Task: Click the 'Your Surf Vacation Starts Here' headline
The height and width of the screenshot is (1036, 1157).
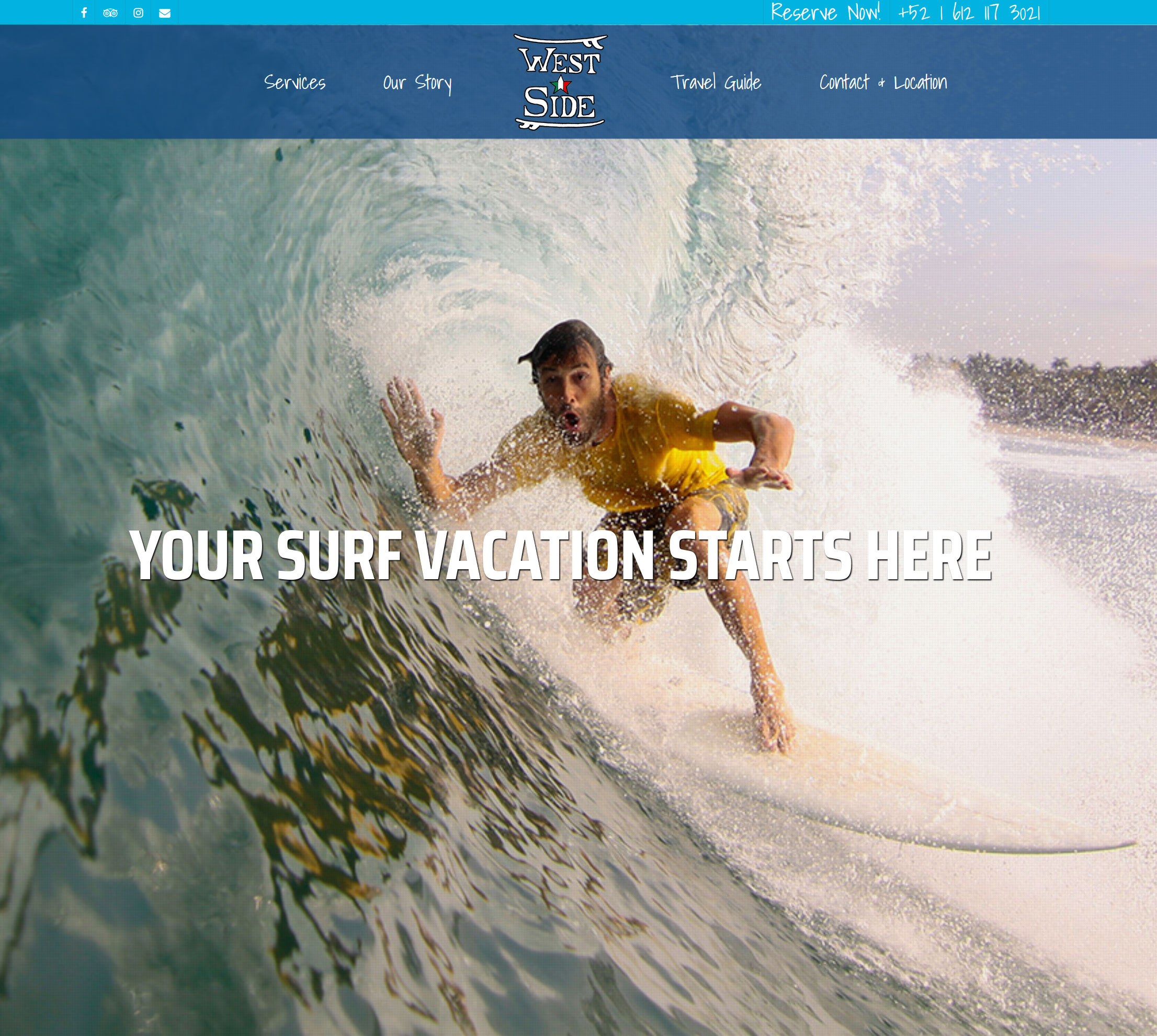Action: point(561,556)
